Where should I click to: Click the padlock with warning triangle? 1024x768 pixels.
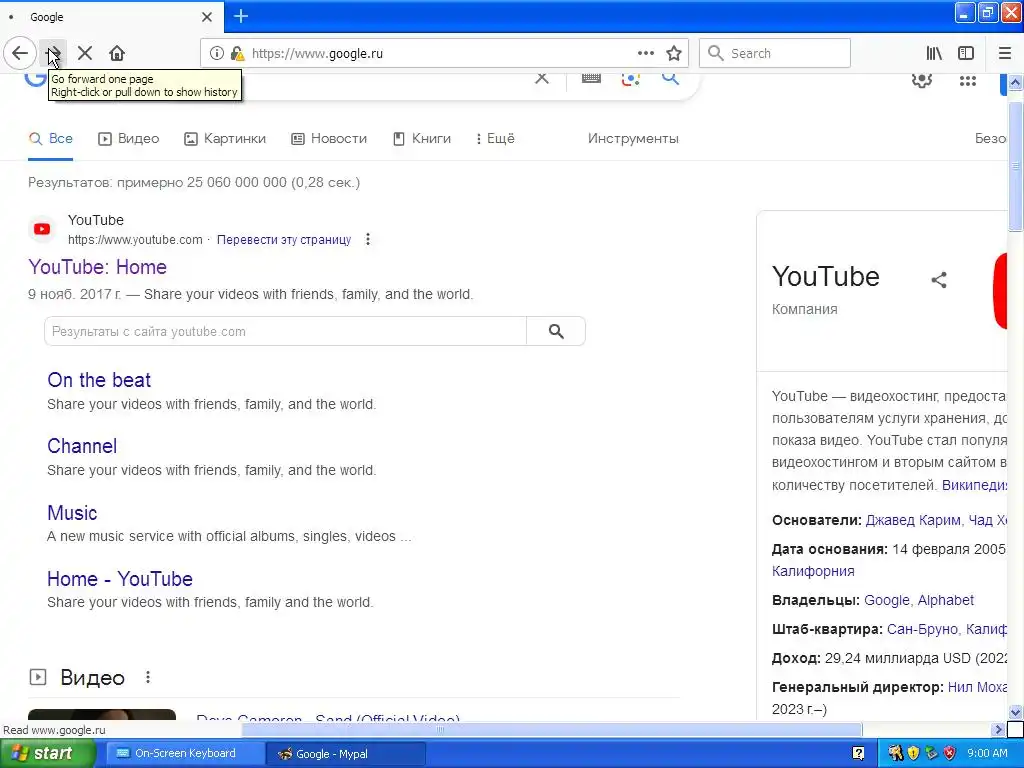coord(237,54)
